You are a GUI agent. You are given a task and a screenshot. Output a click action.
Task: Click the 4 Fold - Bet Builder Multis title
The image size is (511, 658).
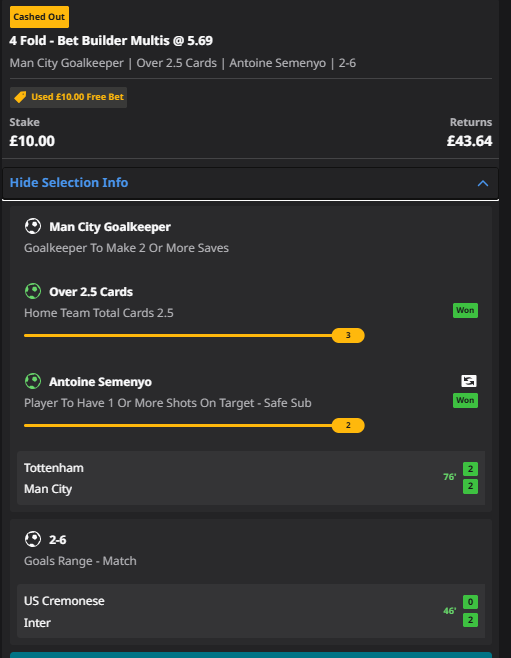111,41
